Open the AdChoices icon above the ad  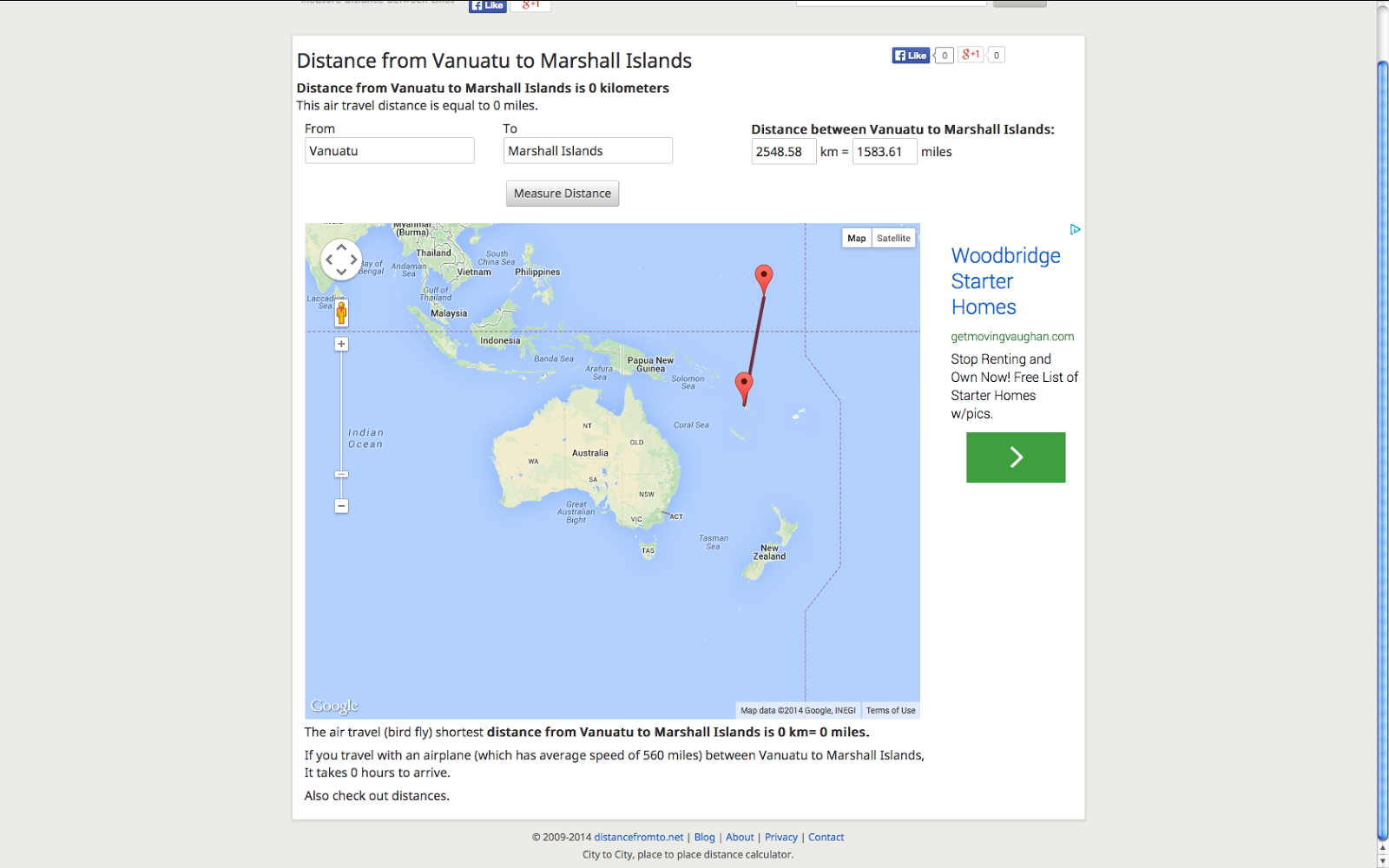point(1075,230)
